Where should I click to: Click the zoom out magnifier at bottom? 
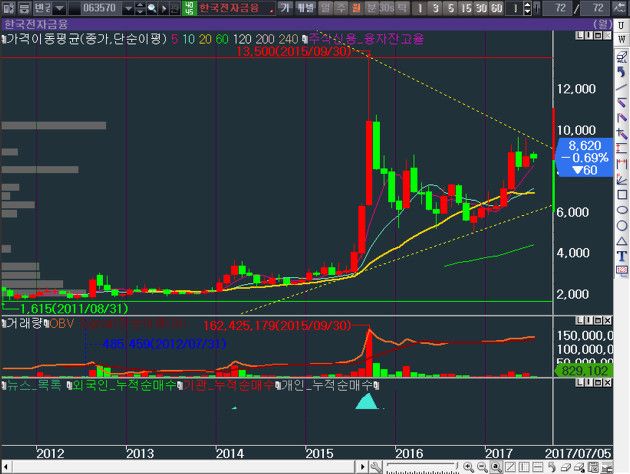(482, 467)
